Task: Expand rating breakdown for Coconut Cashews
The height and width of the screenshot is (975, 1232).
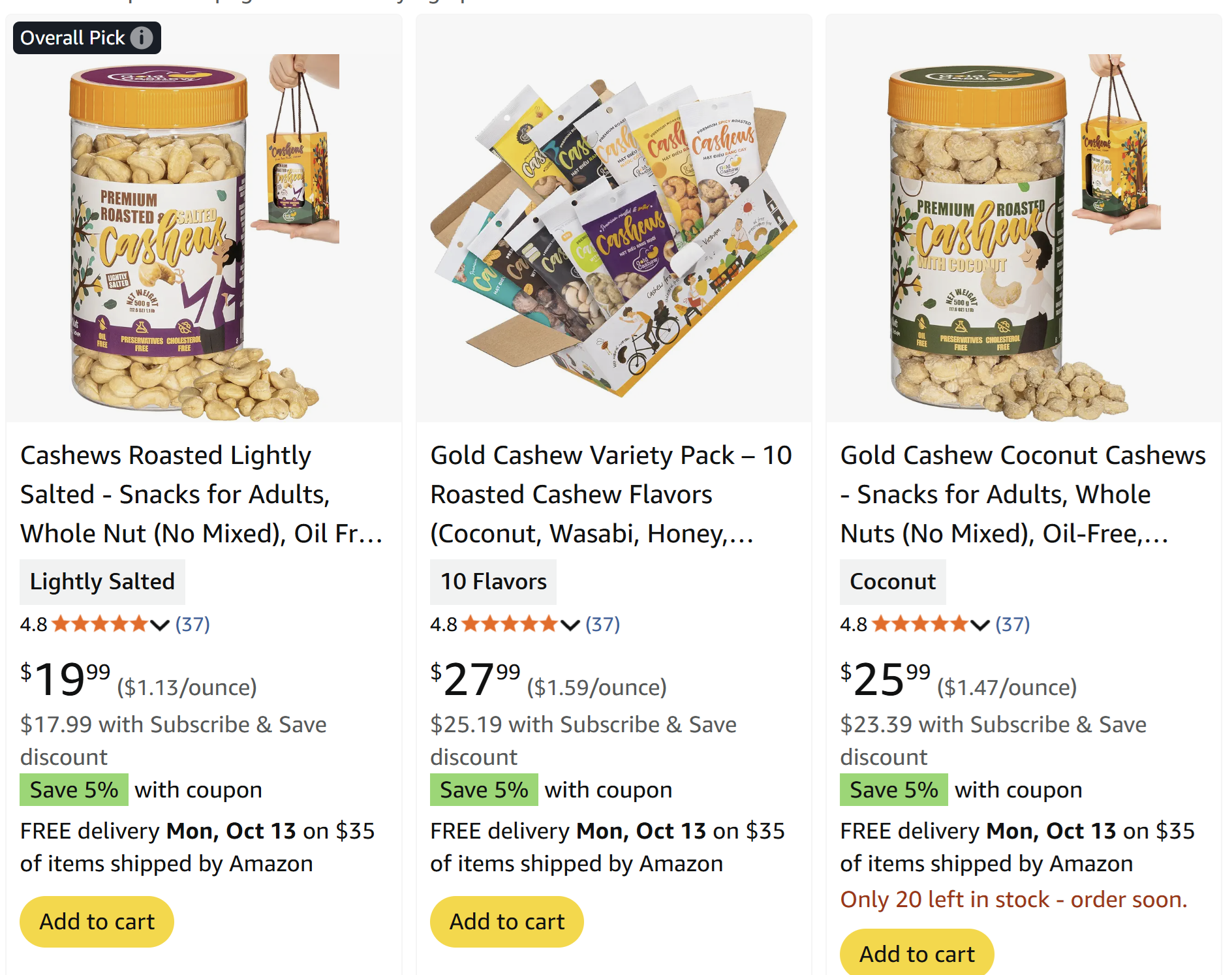Action: (979, 625)
